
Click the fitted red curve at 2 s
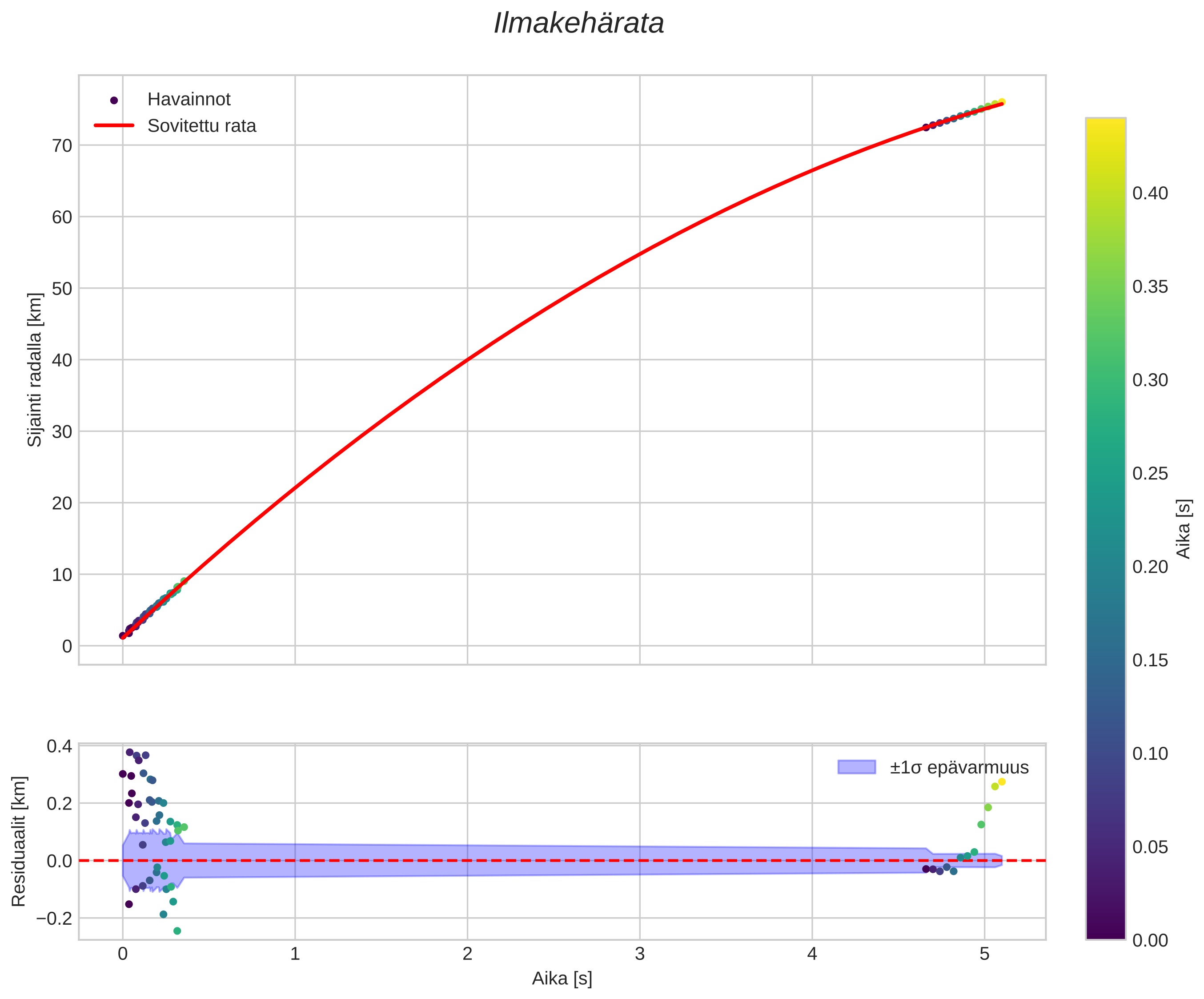pos(467,359)
